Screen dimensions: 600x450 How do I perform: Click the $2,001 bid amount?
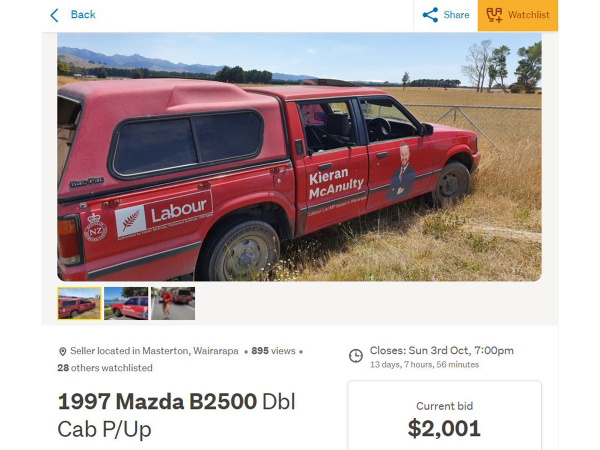pyautogui.click(x=444, y=429)
